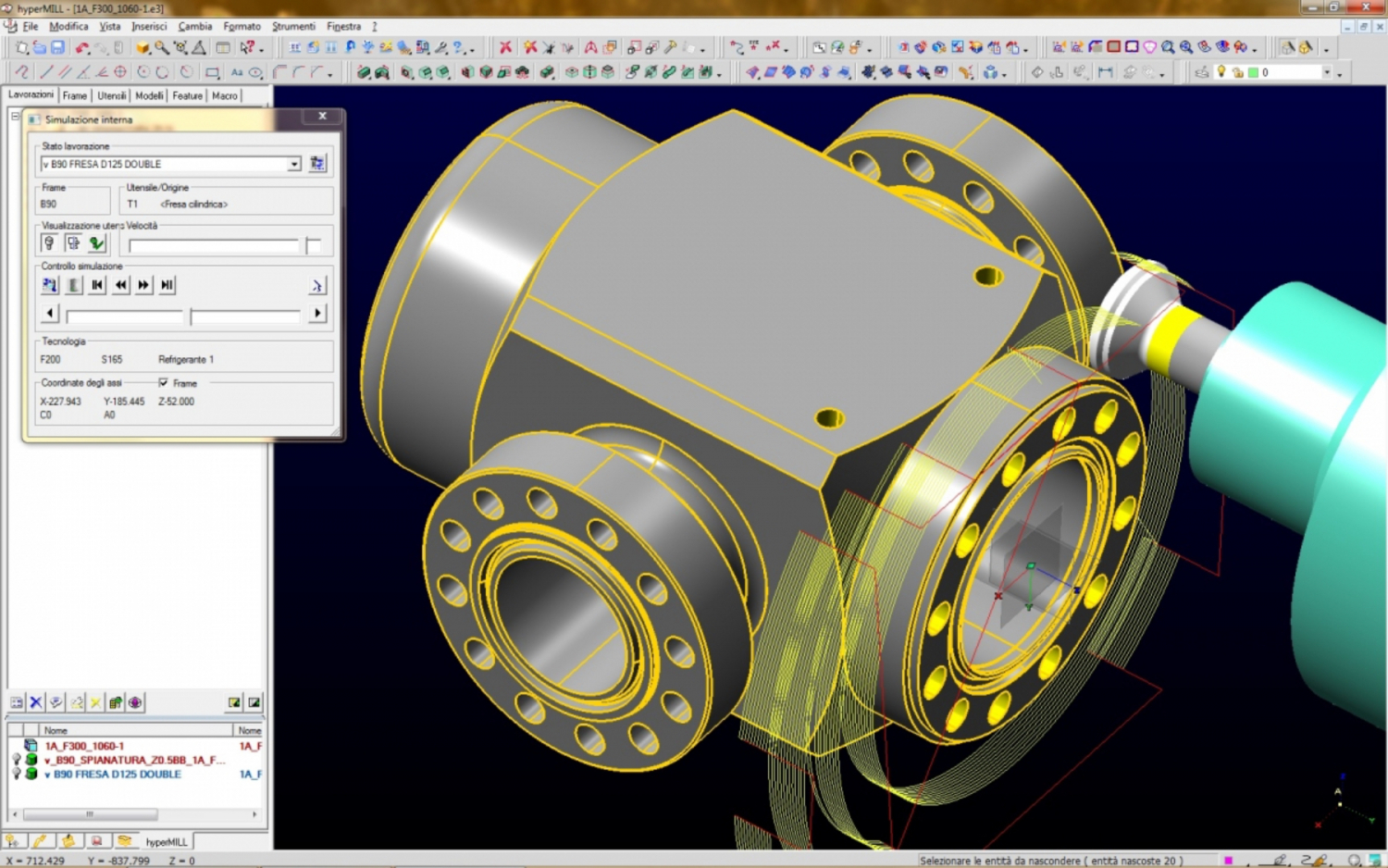Image resolution: width=1388 pixels, height=868 pixels.
Task: Open the Strumenti menu
Action: click(293, 26)
